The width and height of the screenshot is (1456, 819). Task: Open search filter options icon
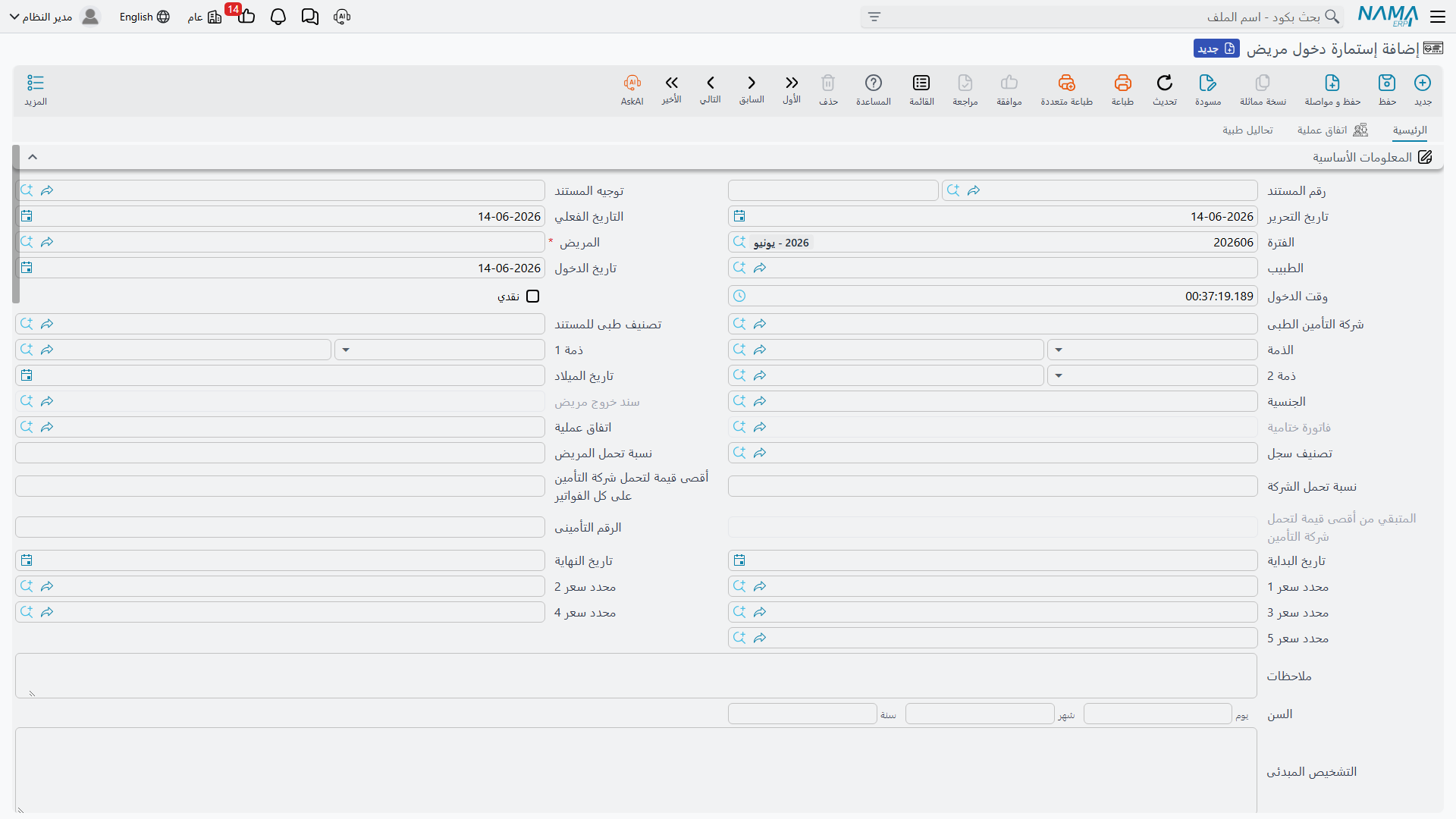(x=874, y=17)
